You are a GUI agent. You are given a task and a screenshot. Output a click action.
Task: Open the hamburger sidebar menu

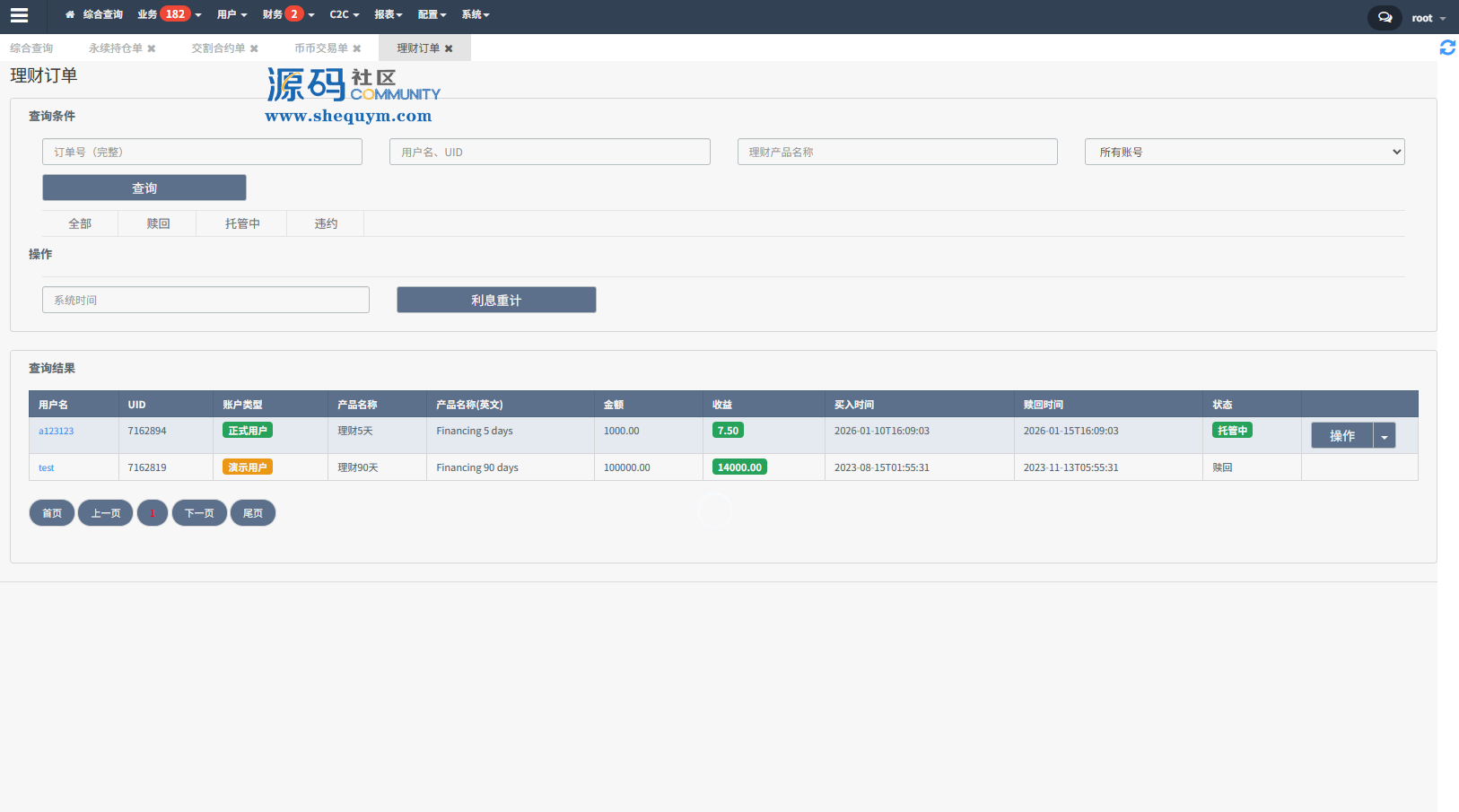coord(19,15)
